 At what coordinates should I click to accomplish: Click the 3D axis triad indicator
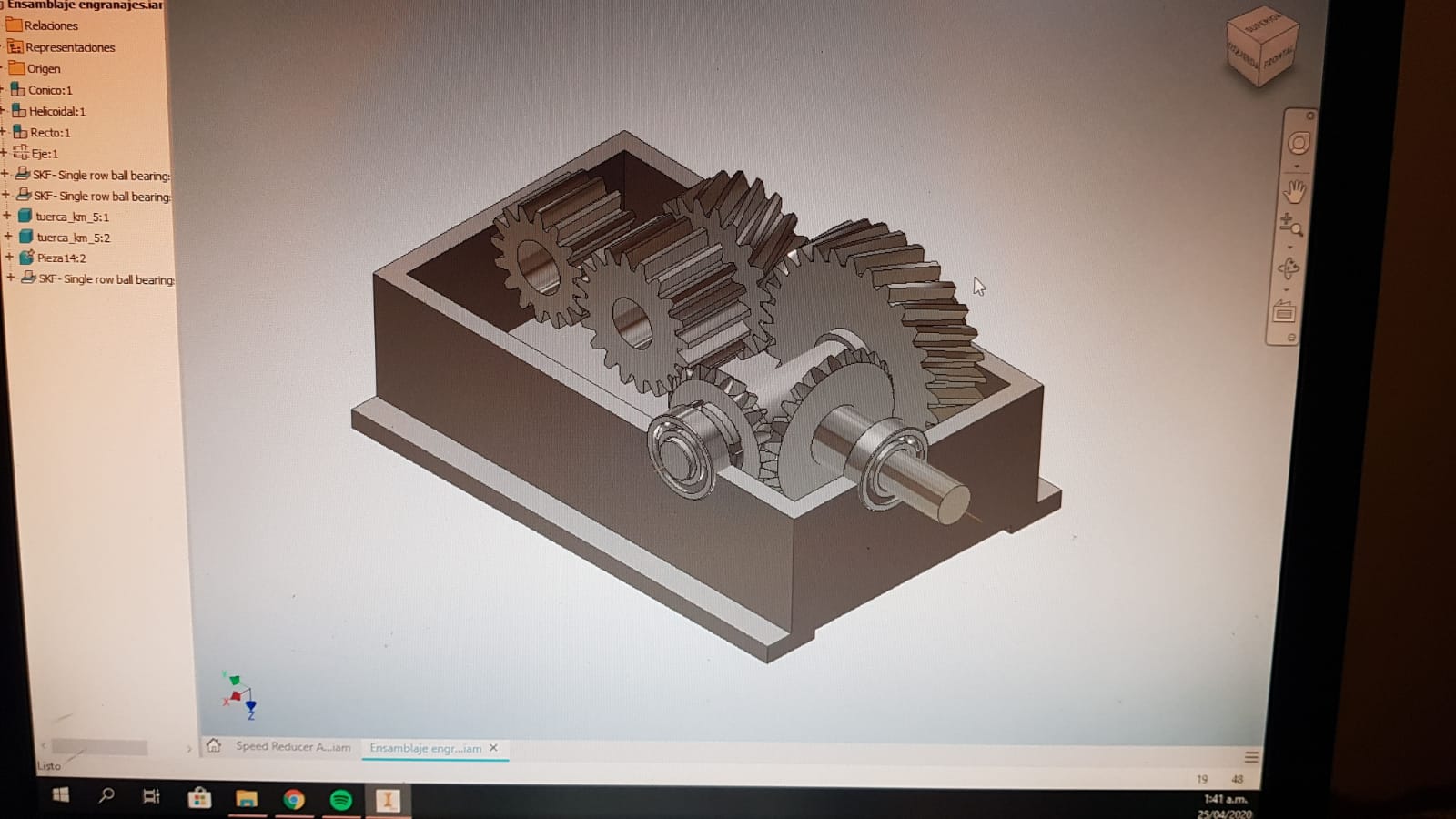point(238,695)
